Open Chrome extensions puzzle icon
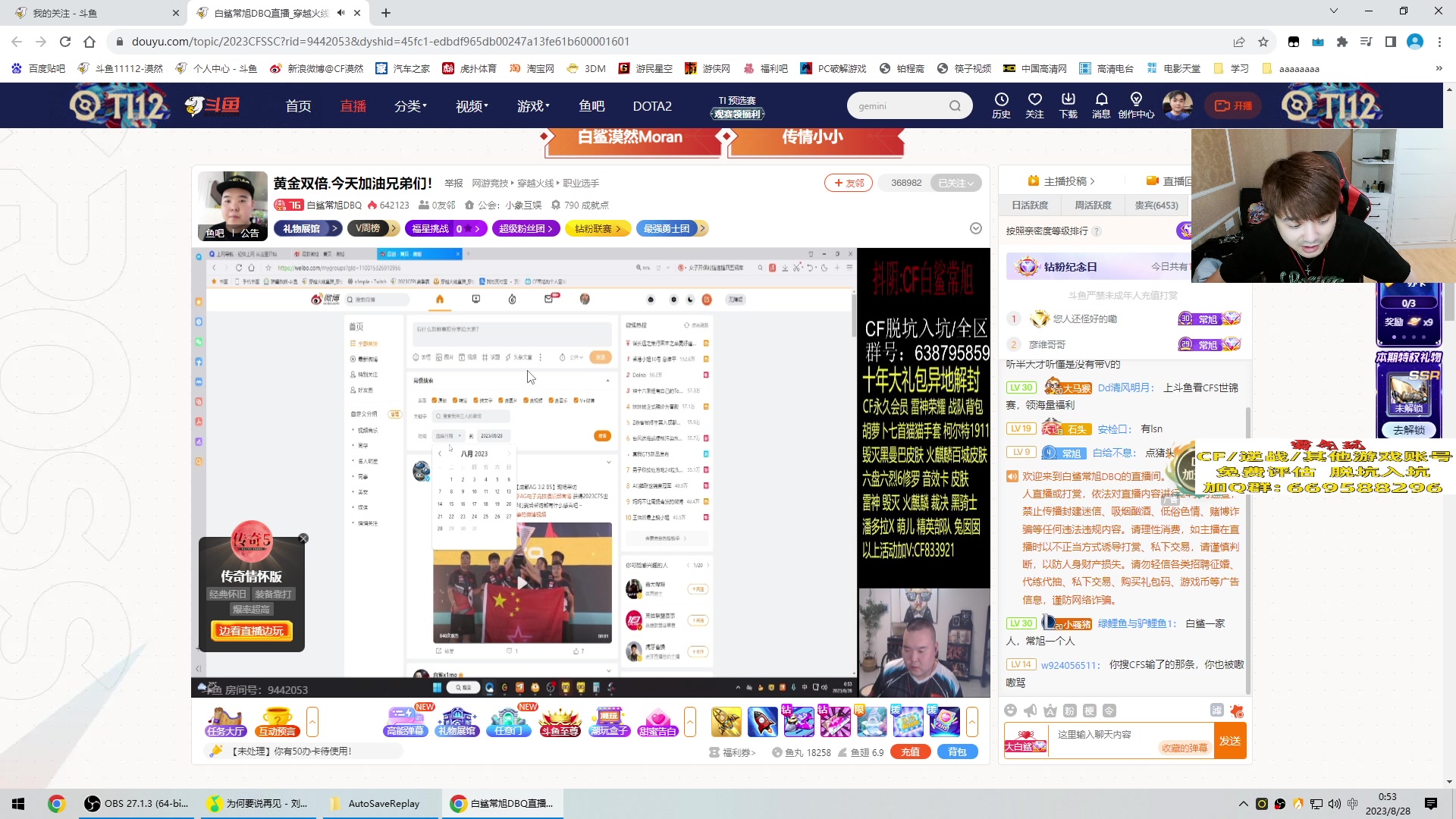Screen dimensions: 1456x819 pyautogui.click(x=1342, y=42)
